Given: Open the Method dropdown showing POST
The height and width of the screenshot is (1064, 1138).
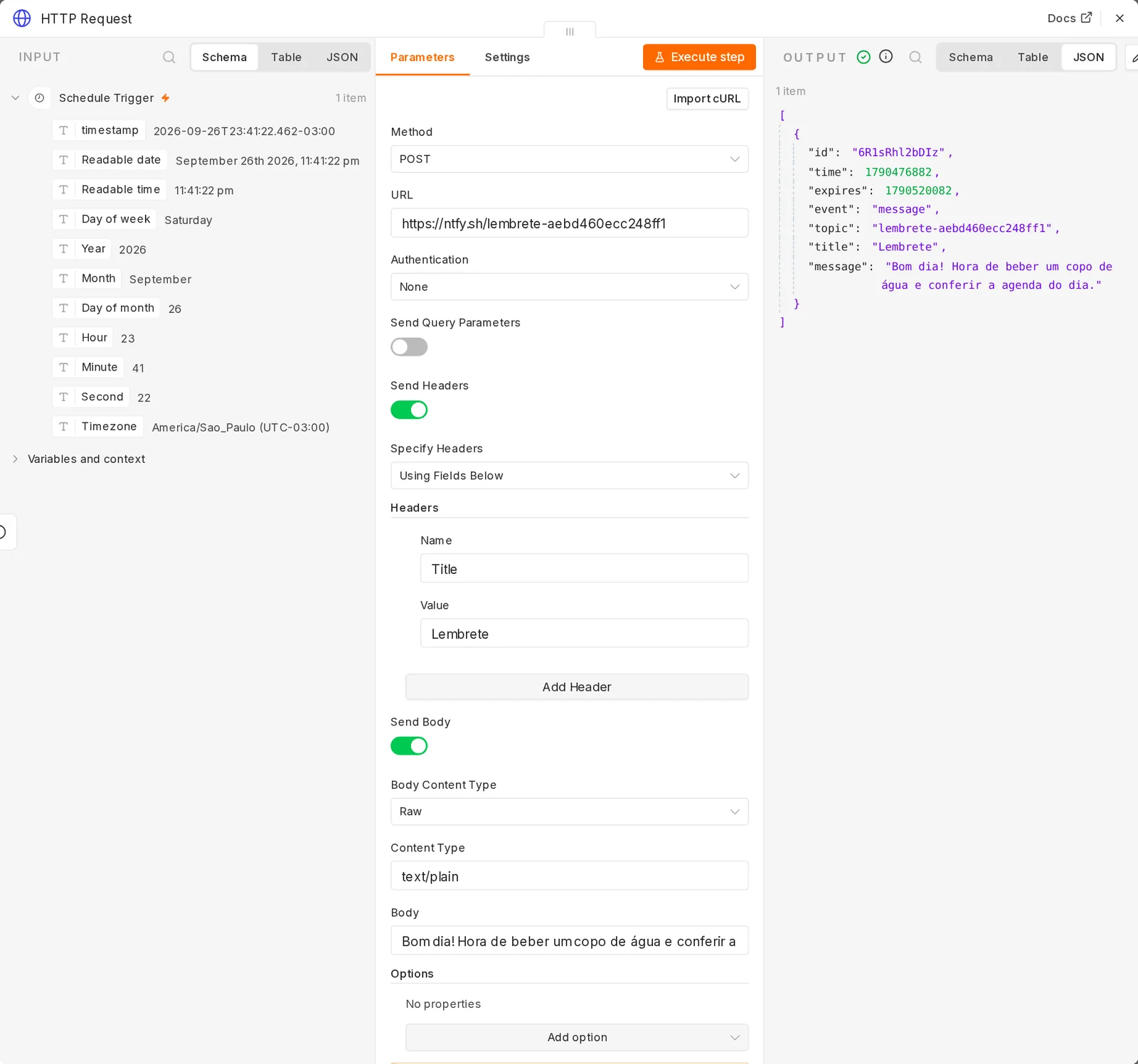Looking at the screenshot, I should click(x=569, y=159).
